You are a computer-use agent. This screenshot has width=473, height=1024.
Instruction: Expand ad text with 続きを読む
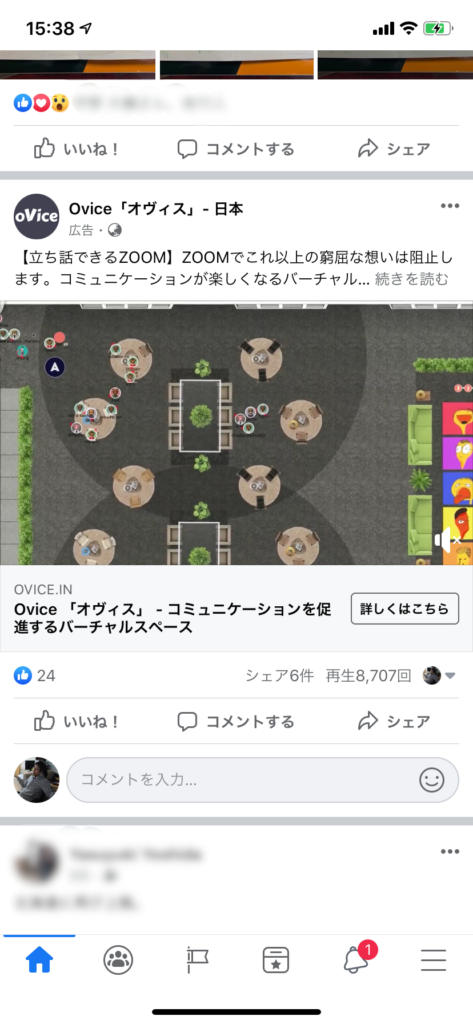pyautogui.click(x=412, y=280)
